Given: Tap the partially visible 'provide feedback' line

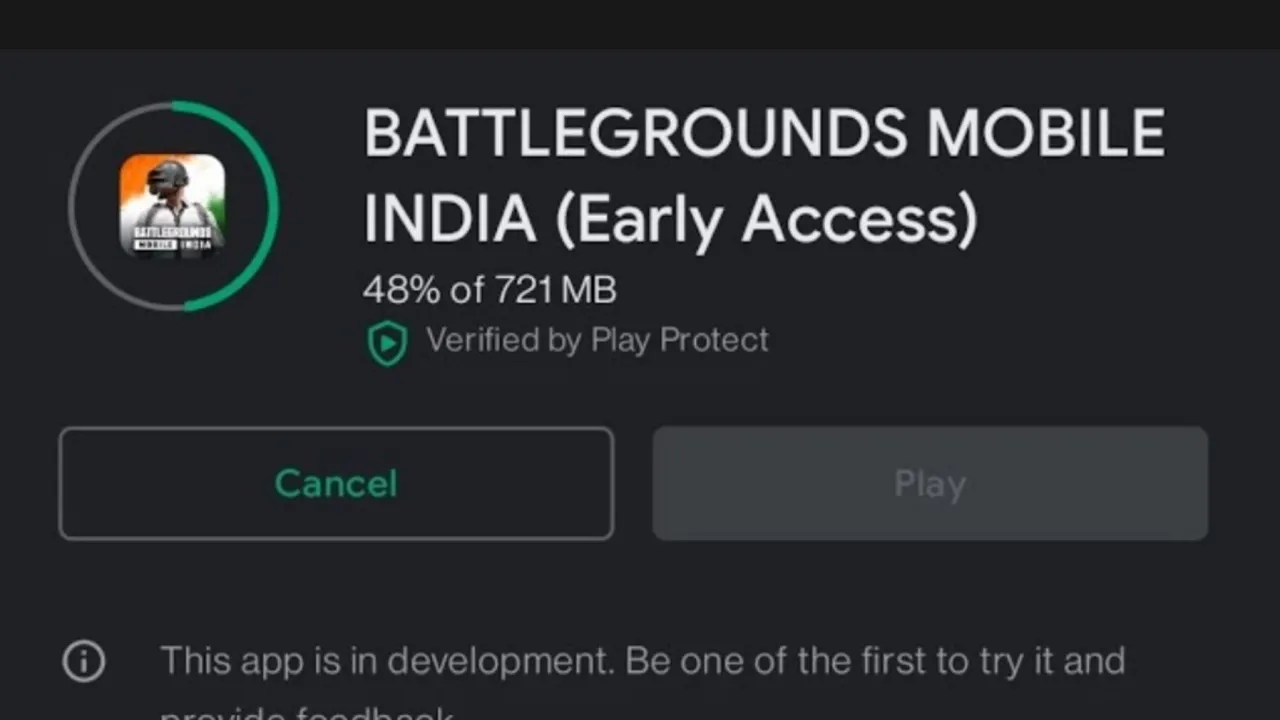Looking at the screenshot, I should [308, 713].
